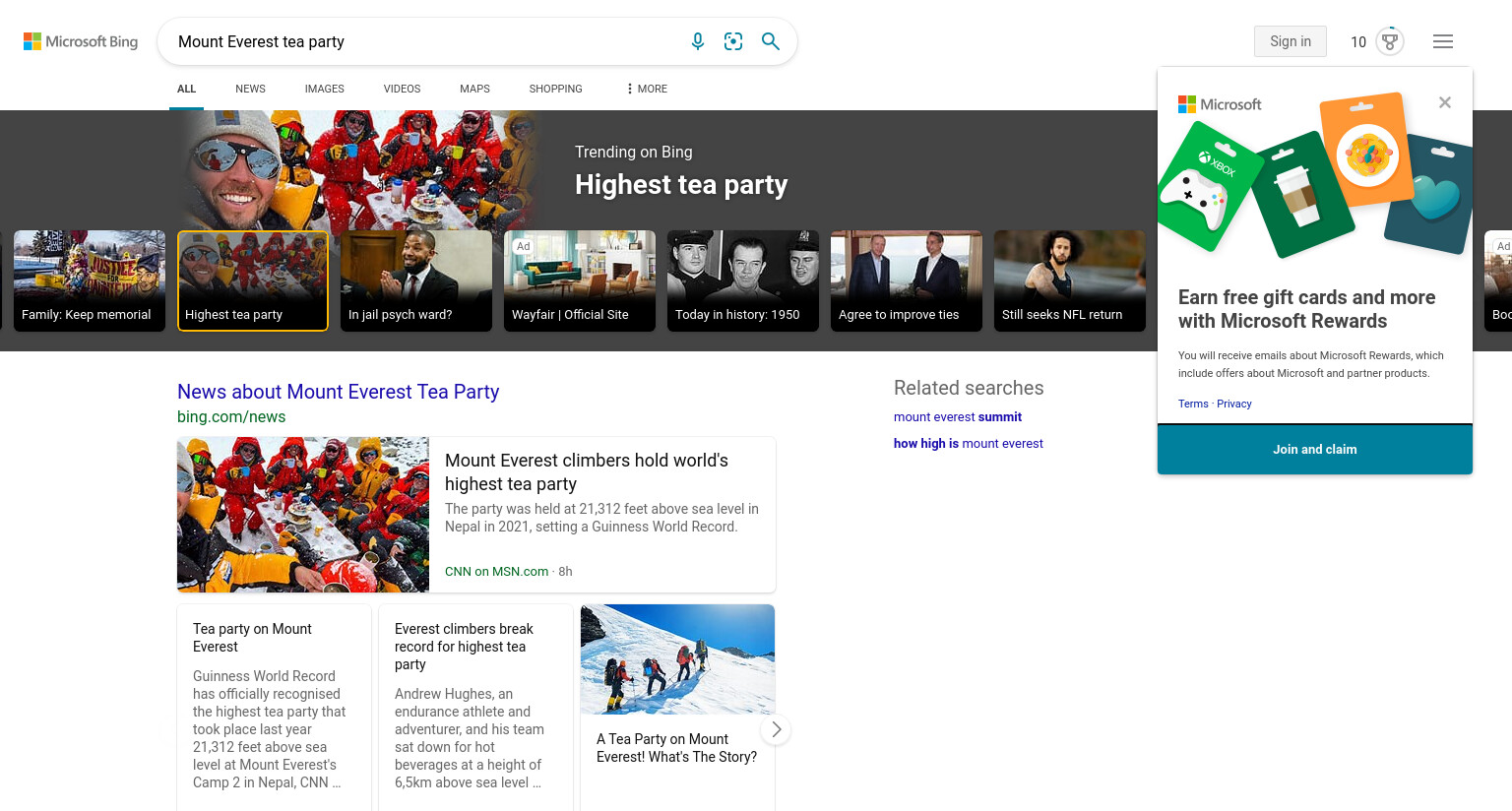Switch to the IMAGES tab
The width and height of the screenshot is (1512, 811).
pos(325,89)
